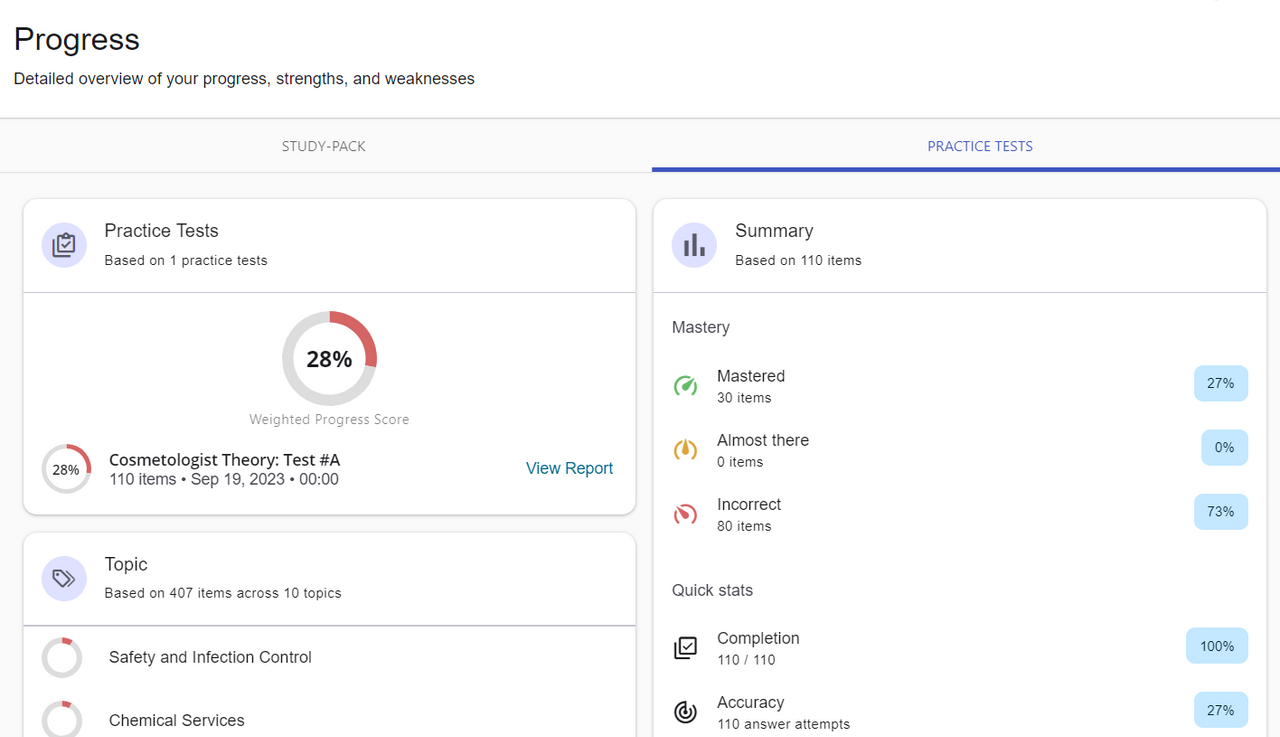Click the small 28% ring beside Test #A

click(x=66, y=469)
